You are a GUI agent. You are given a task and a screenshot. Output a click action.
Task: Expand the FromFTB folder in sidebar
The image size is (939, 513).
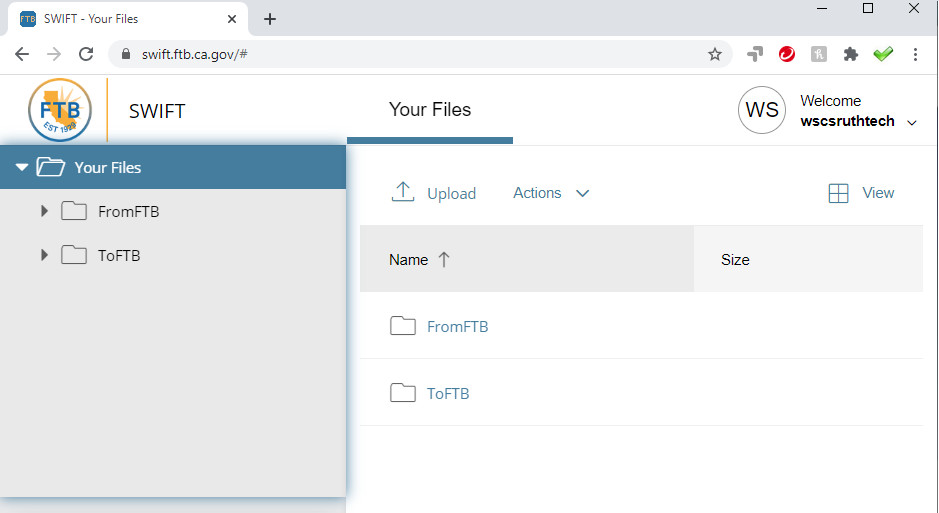click(x=44, y=211)
